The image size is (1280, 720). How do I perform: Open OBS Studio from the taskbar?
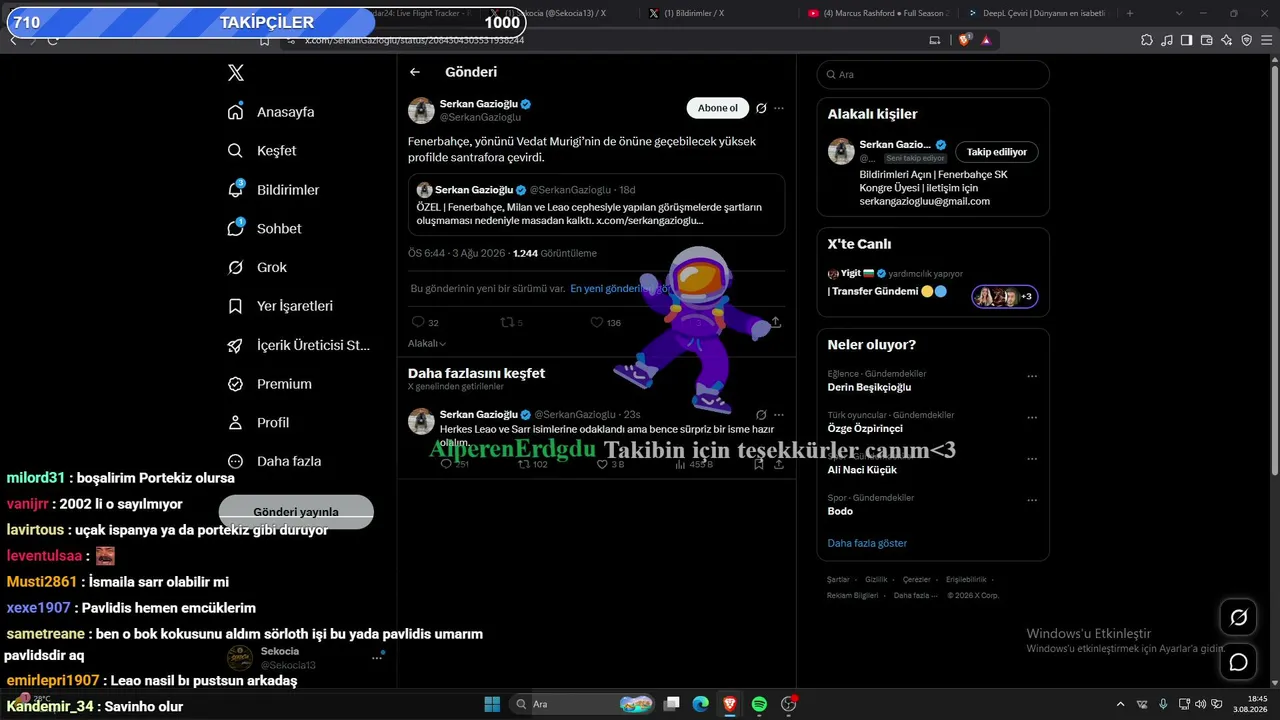click(x=788, y=704)
